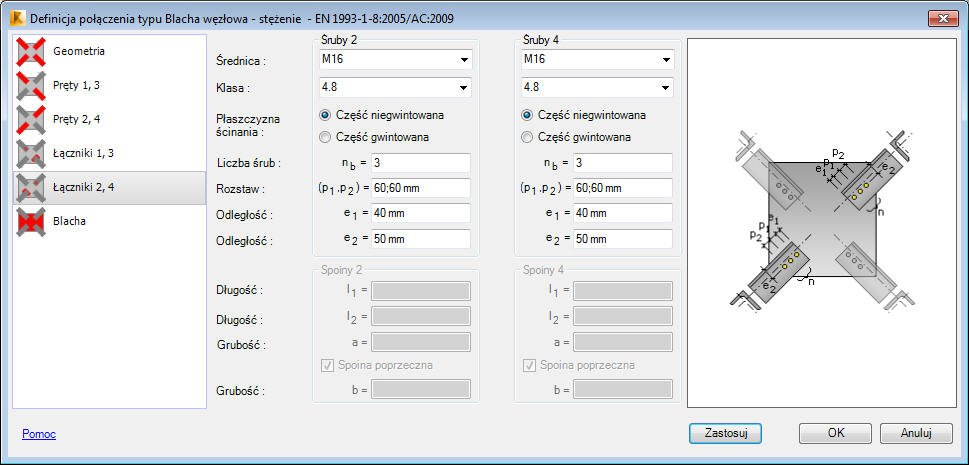Click the Blacha plate icon
Screen dimensions: 969x465
(x=31, y=221)
